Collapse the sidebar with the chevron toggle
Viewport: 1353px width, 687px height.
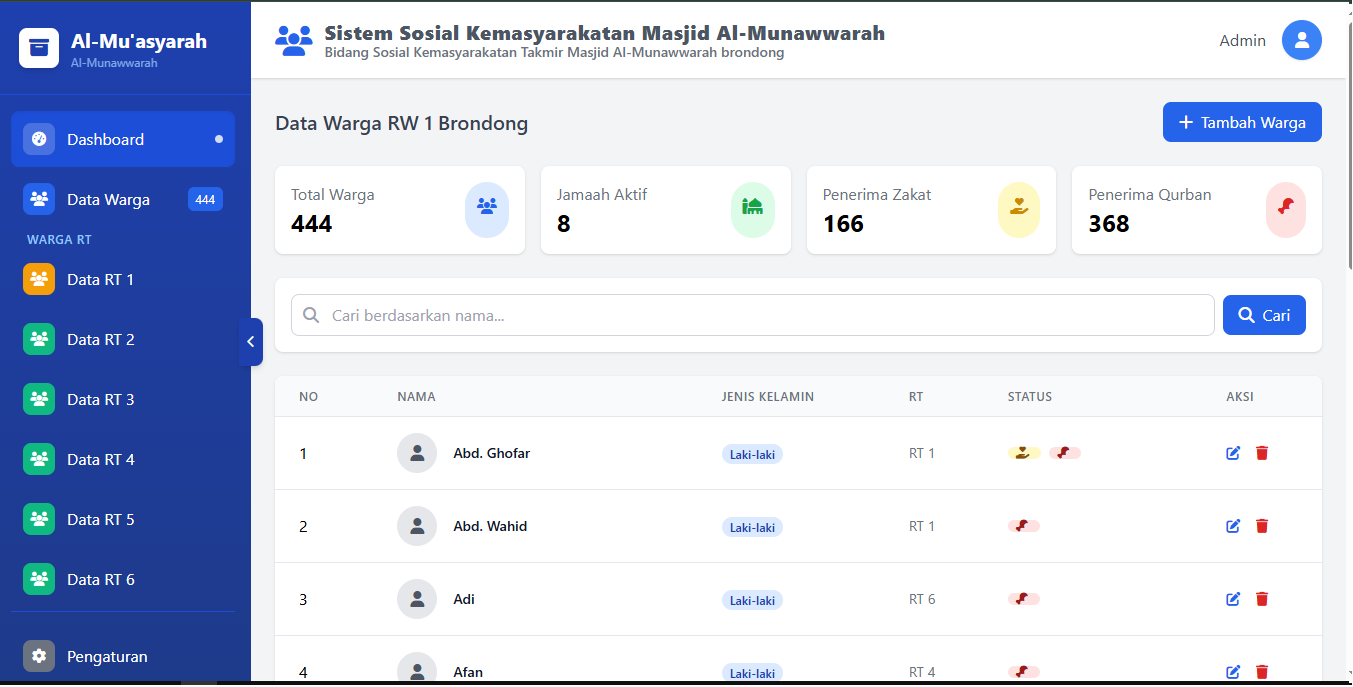pyautogui.click(x=251, y=342)
